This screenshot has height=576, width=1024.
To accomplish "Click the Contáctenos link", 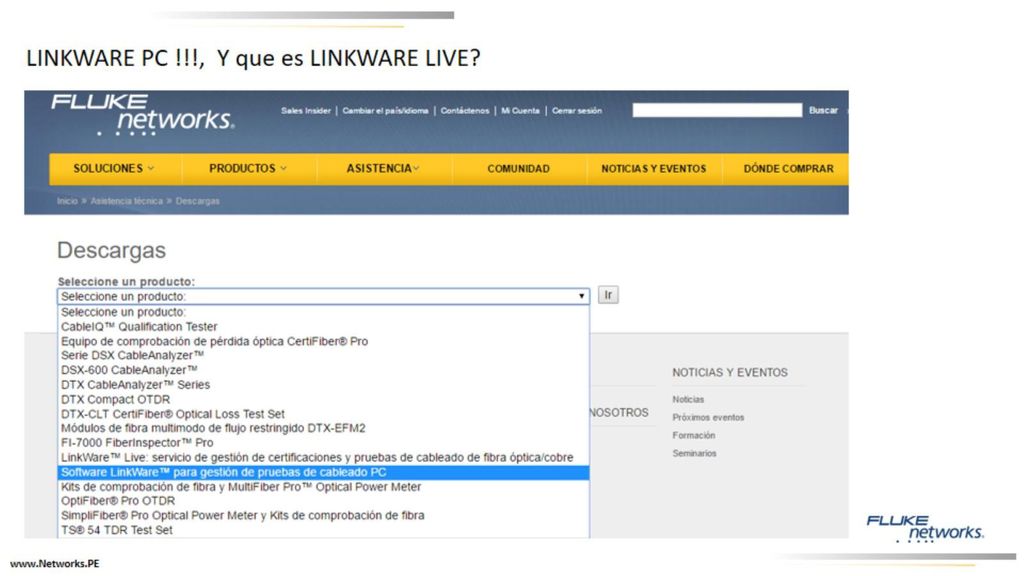I will (x=464, y=111).
